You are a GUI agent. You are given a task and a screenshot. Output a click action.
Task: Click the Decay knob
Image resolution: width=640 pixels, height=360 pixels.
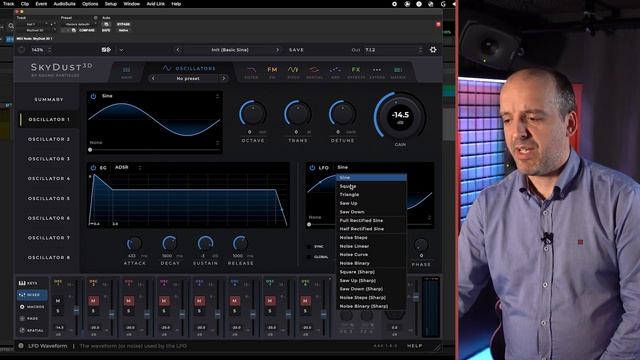(169, 244)
